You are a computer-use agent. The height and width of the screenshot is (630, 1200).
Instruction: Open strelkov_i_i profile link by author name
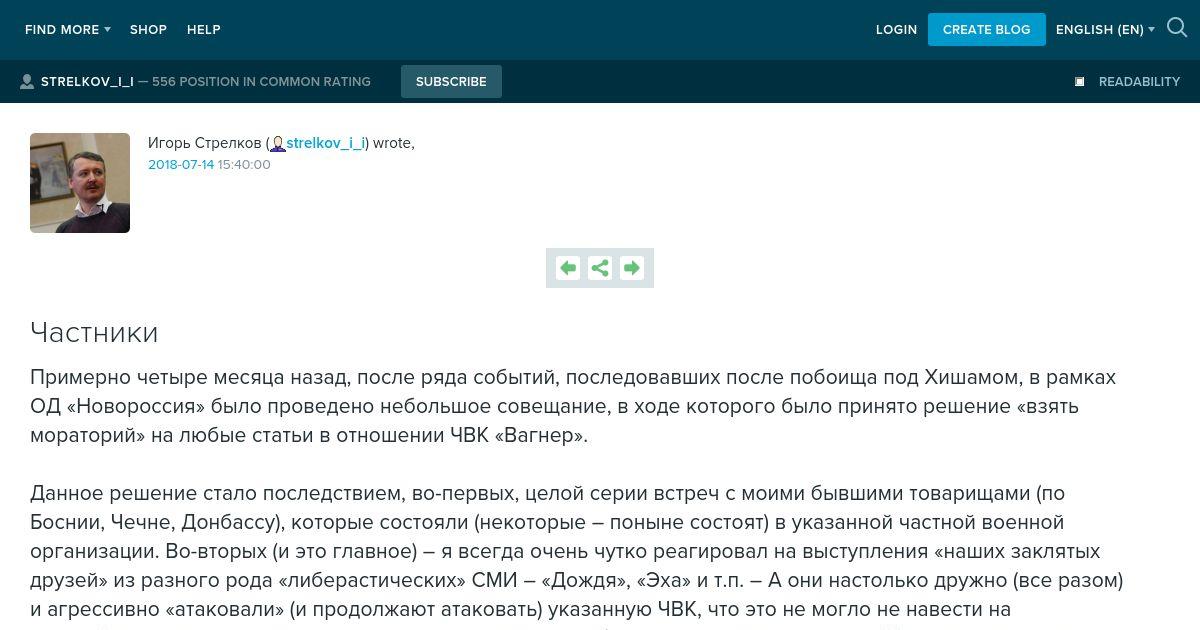326,144
